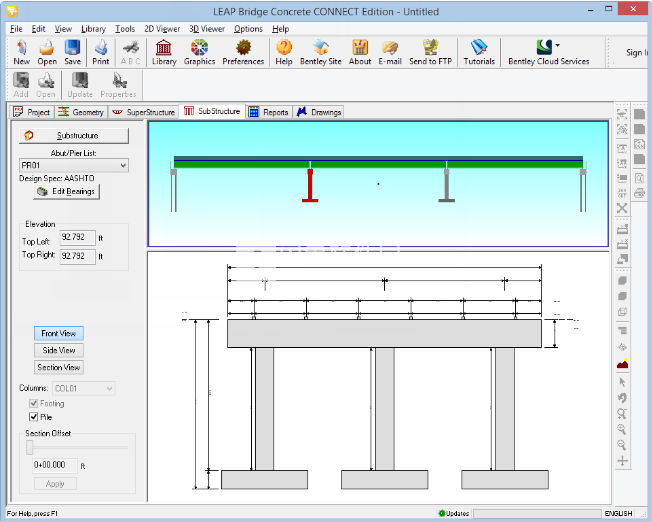Click the zoom in magnifier icon
The image size is (652, 522).
tap(622, 429)
